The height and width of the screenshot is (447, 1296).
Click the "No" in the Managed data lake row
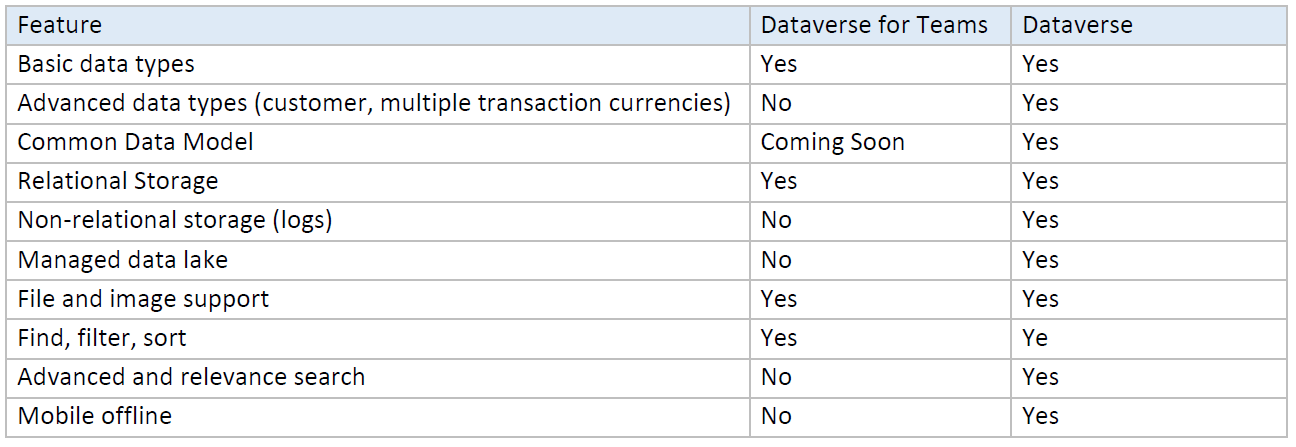click(776, 260)
